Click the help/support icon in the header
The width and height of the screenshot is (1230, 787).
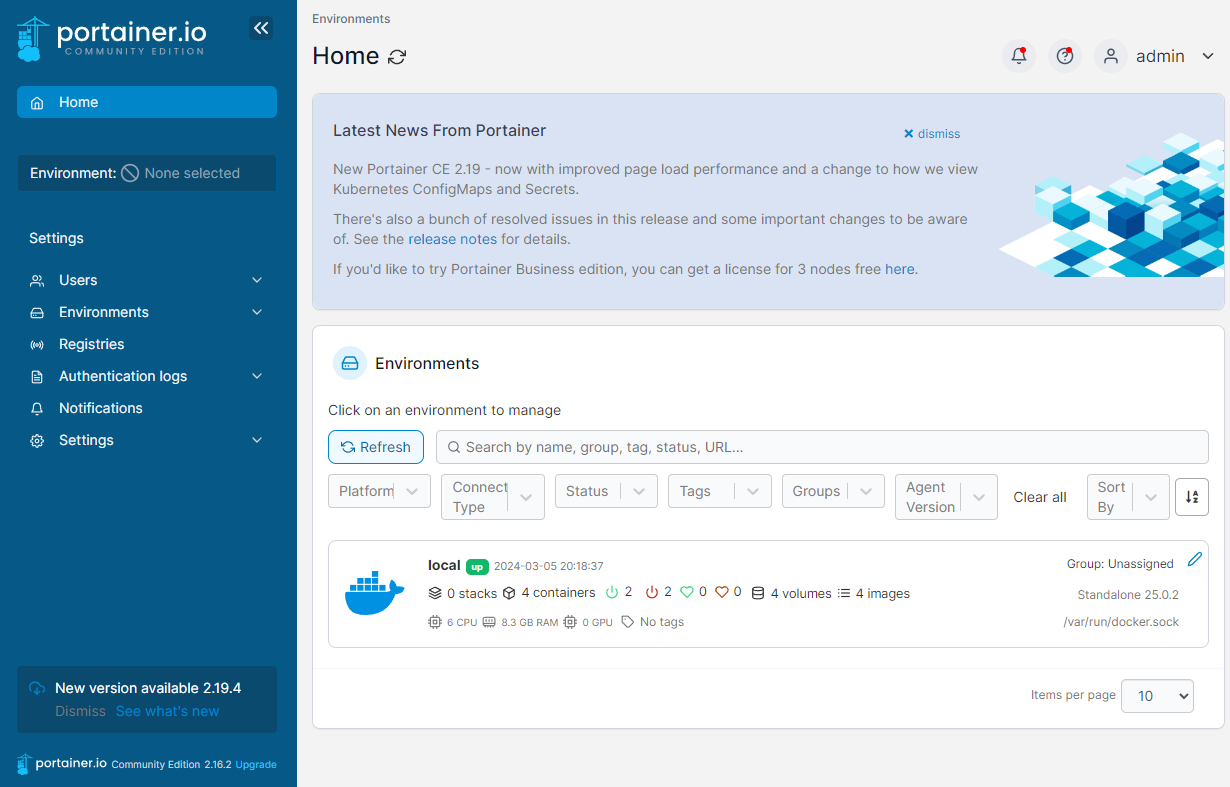1064,56
